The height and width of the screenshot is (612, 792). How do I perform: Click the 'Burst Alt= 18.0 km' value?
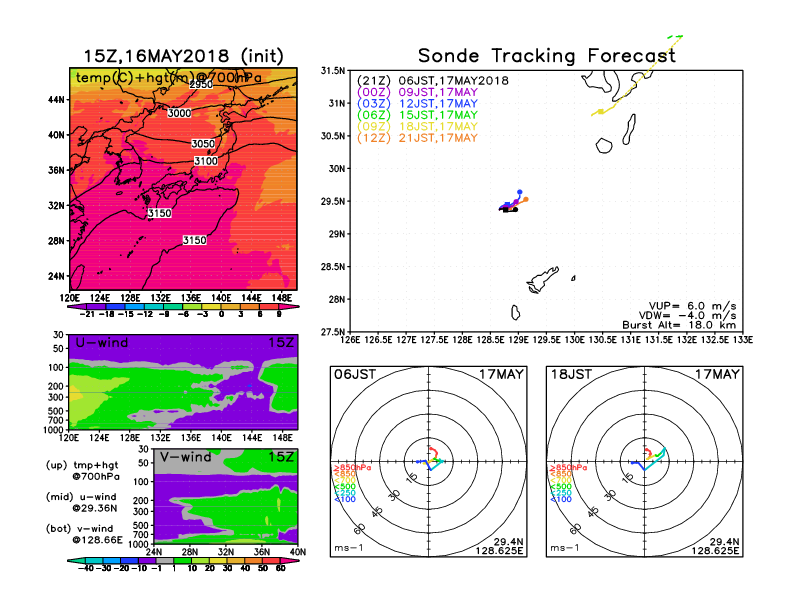pos(679,325)
